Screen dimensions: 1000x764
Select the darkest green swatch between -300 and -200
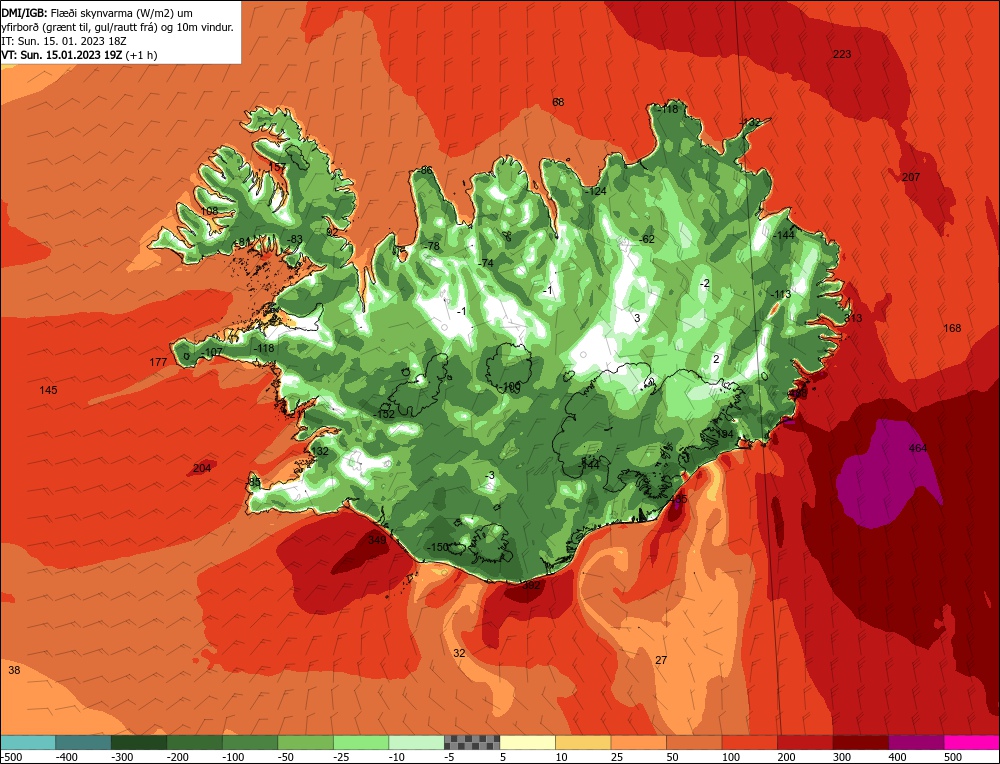tap(139, 742)
